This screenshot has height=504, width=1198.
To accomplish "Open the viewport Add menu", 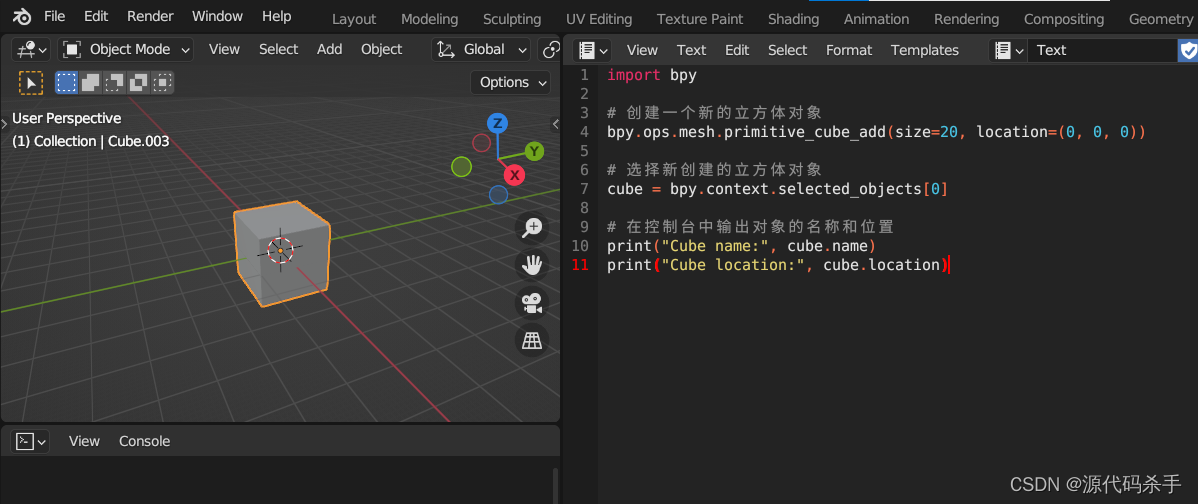I will pyautogui.click(x=329, y=50).
